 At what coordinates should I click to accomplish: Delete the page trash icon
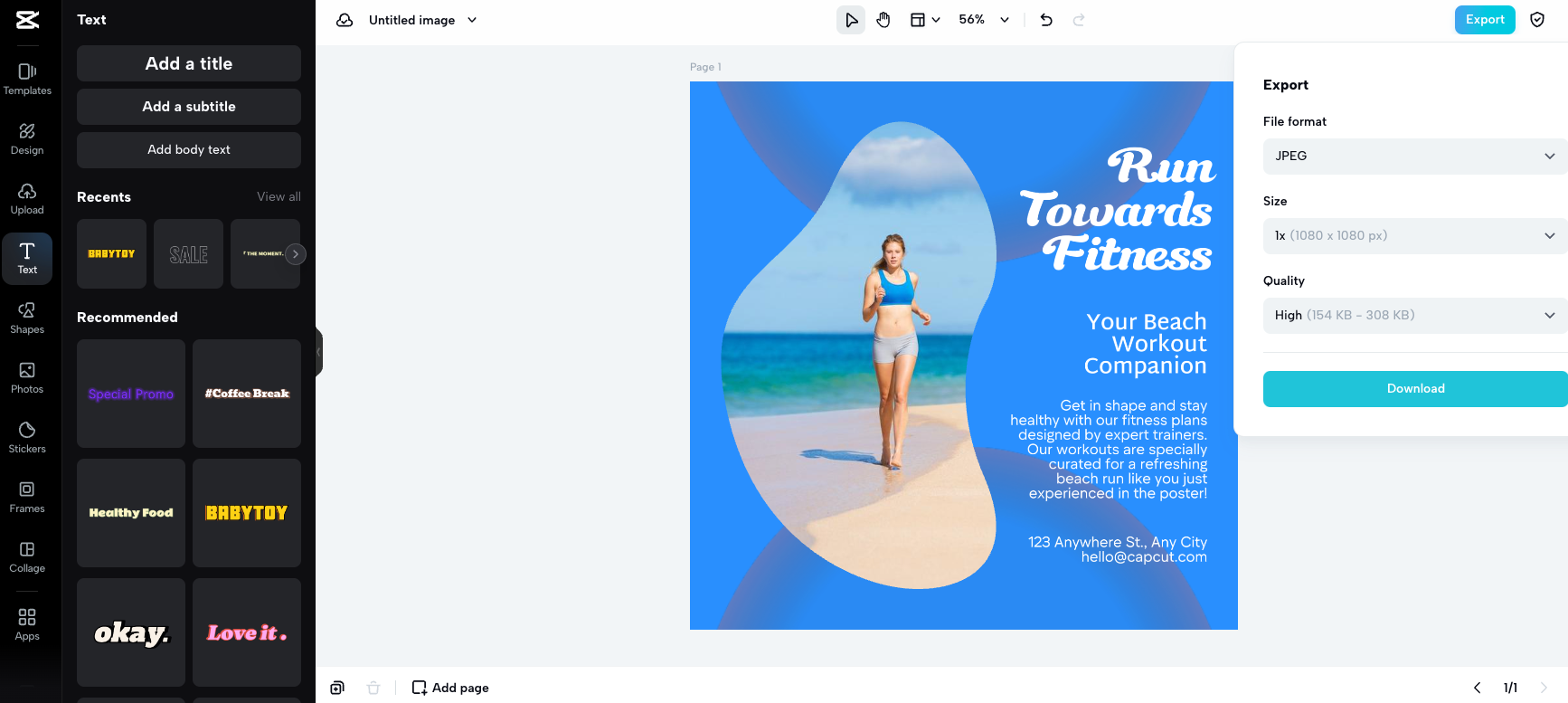373,688
